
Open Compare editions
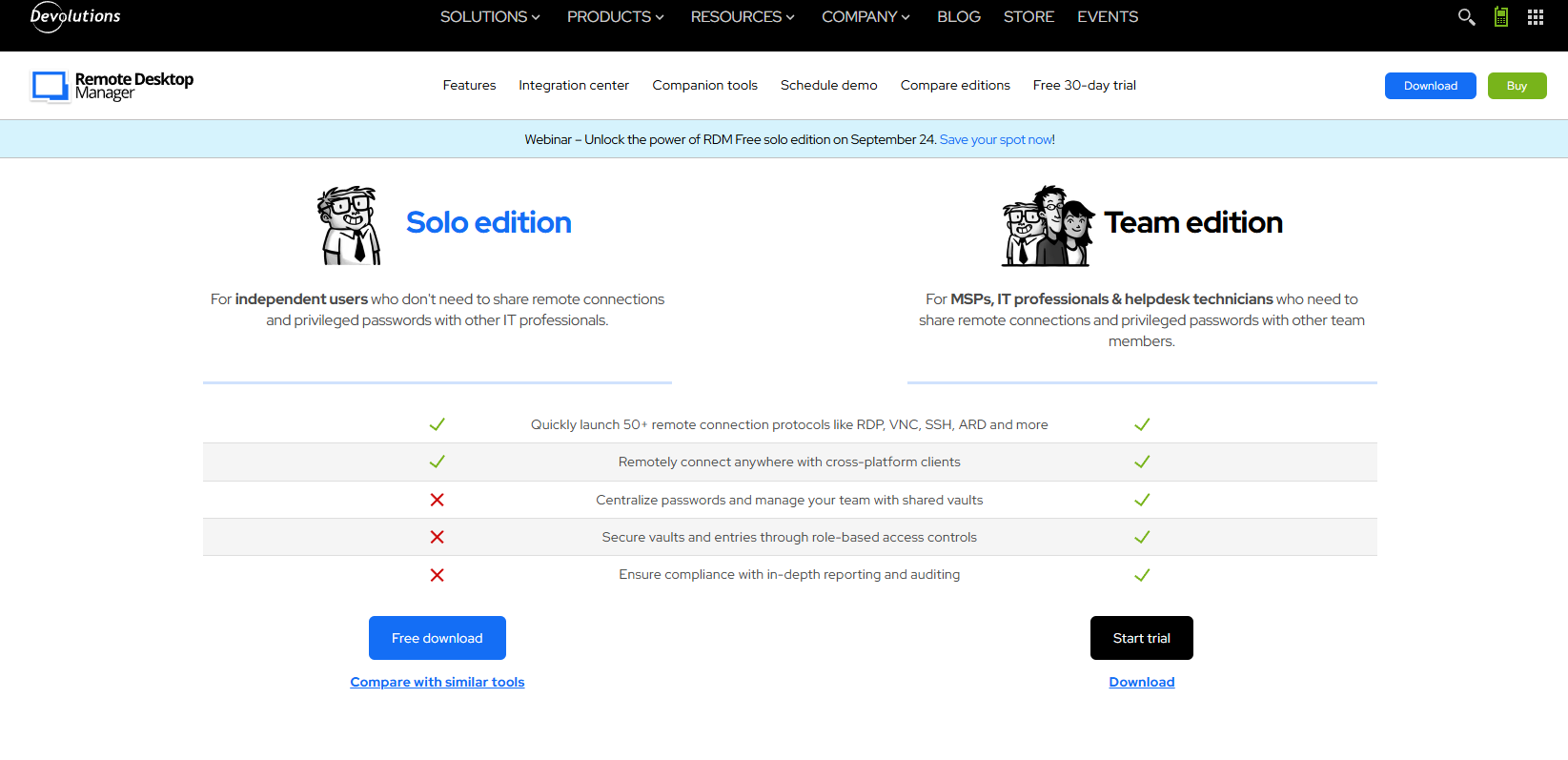pyautogui.click(x=955, y=85)
